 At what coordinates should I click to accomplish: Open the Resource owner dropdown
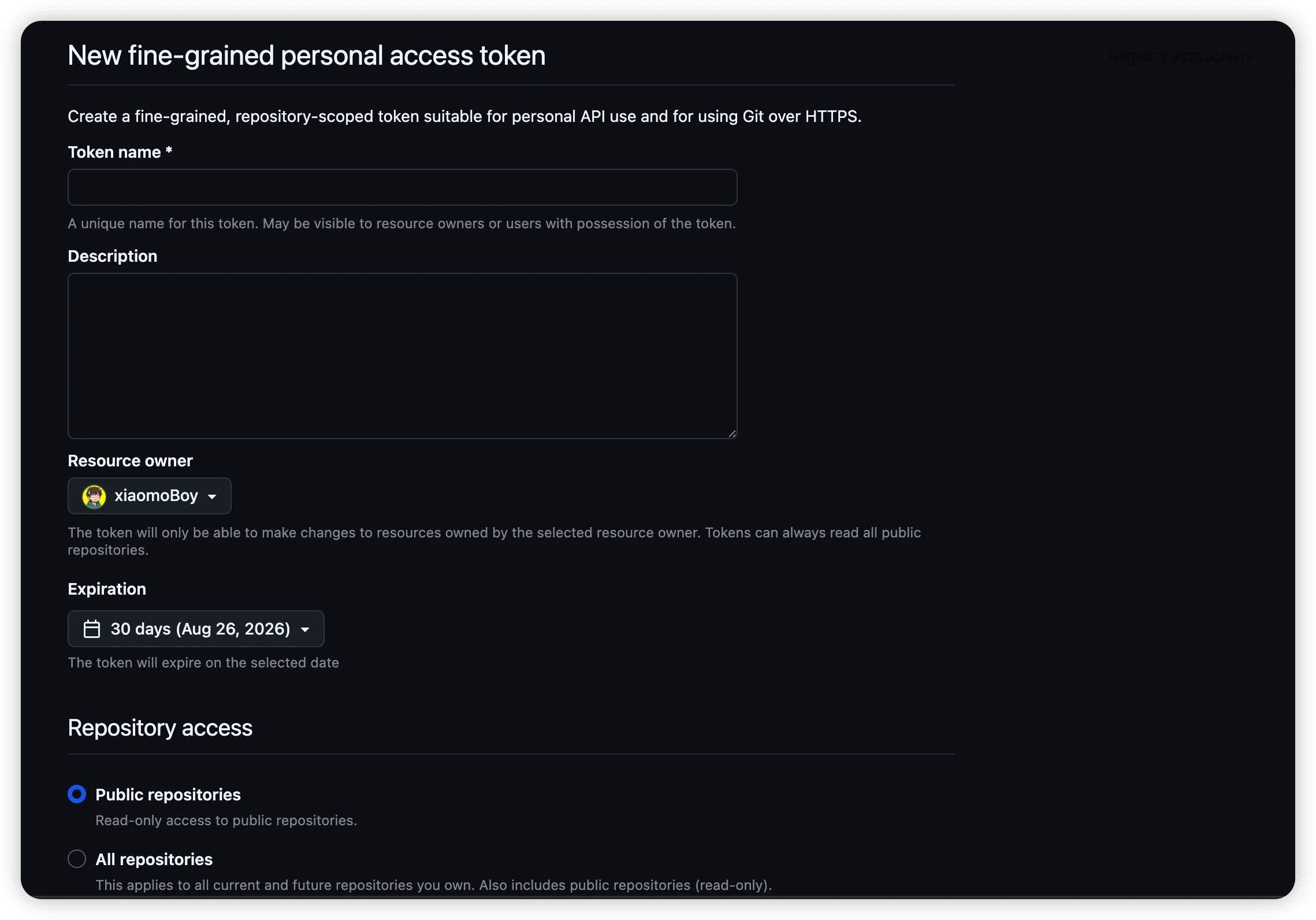coord(150,496)
